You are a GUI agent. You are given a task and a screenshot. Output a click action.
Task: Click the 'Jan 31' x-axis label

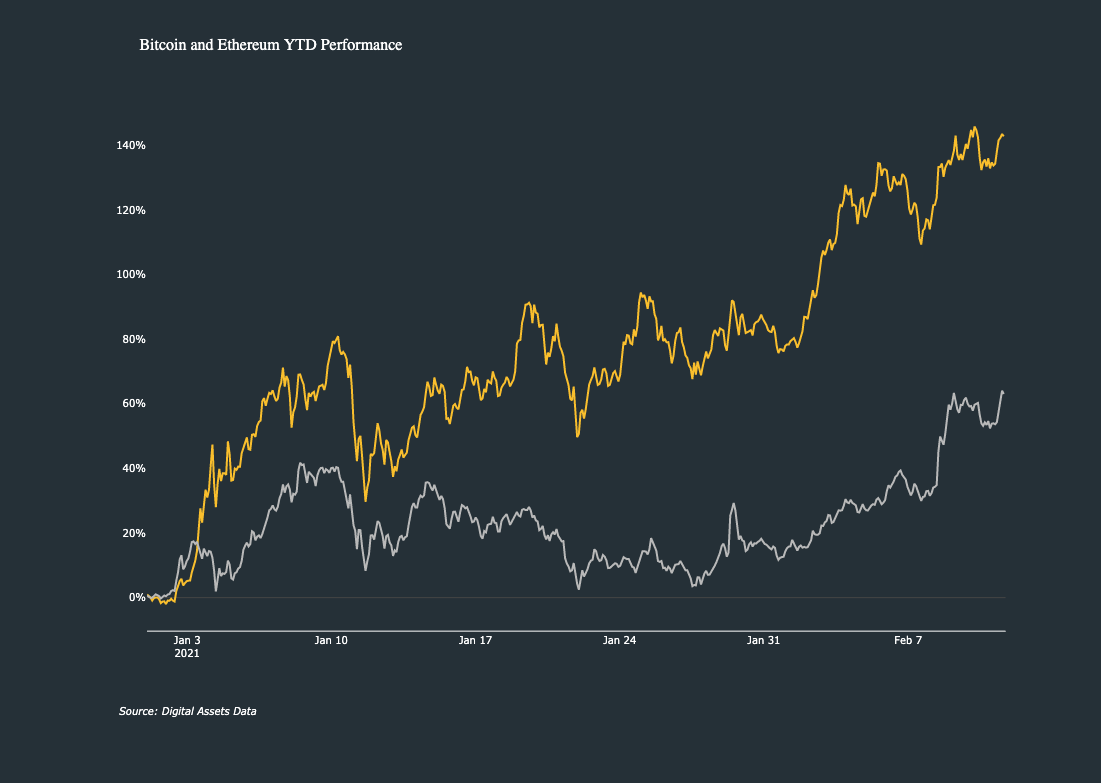(763, 640)
